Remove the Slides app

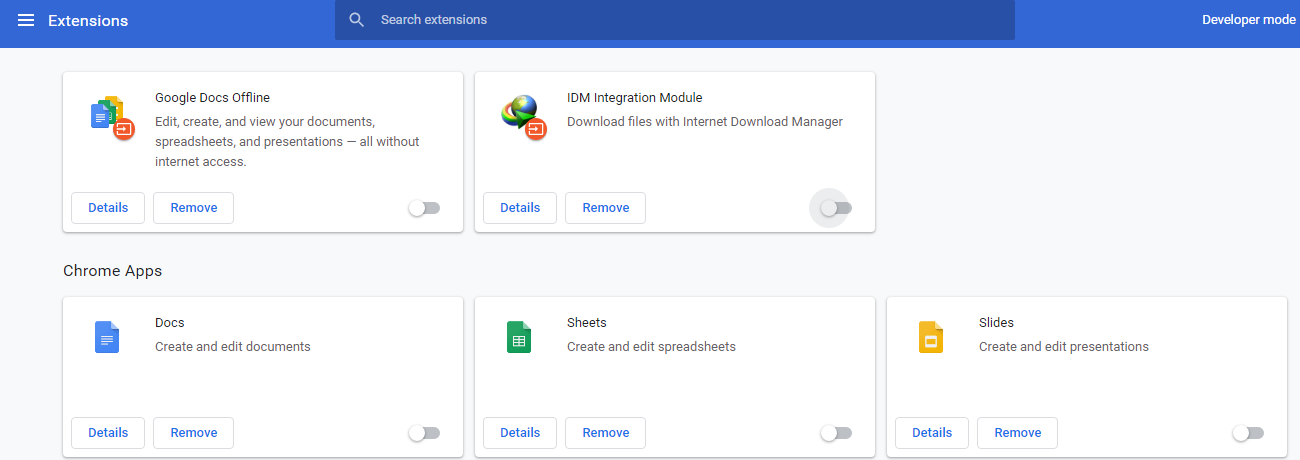tap(1018, 433)
